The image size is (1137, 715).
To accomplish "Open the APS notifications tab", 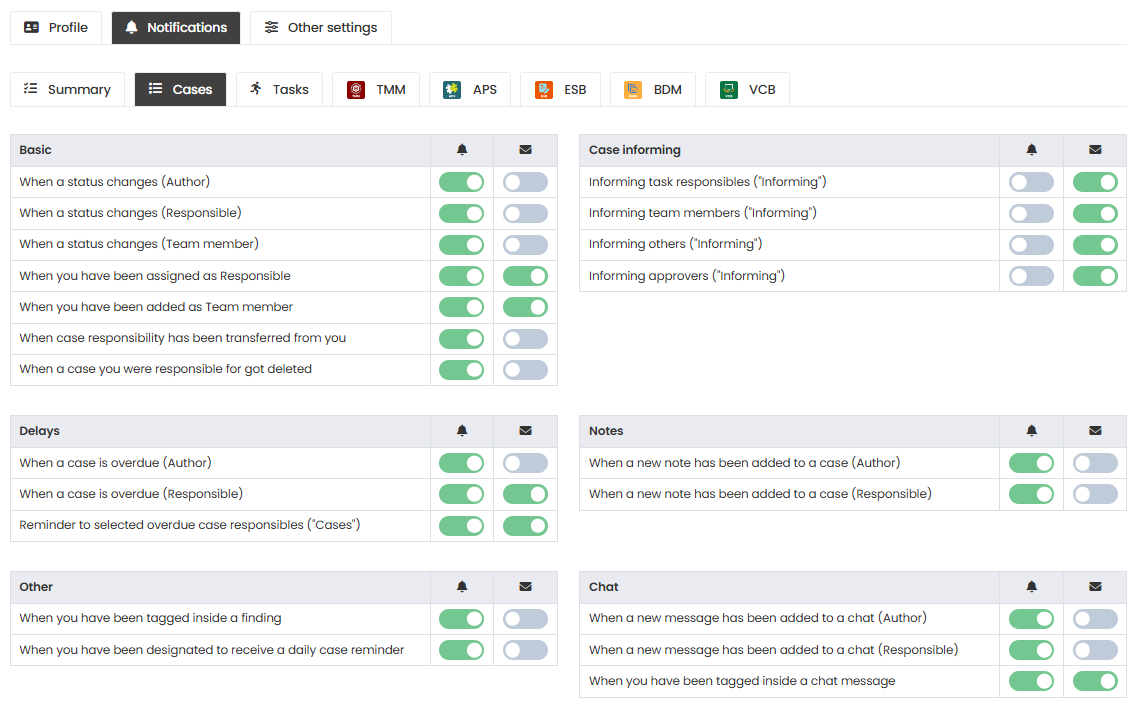I will 470,89.
